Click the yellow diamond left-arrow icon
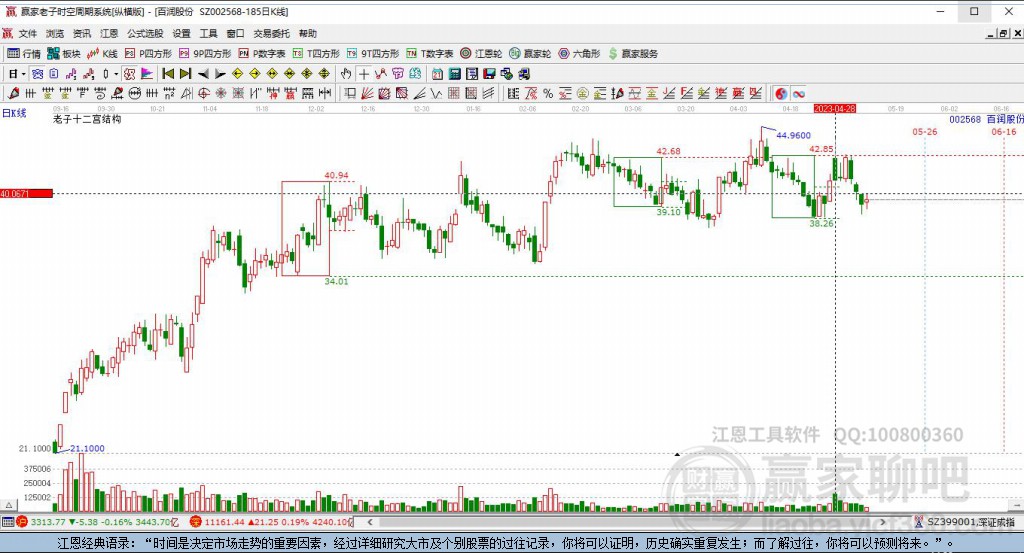This screenshot has width=1024, height=553. (238, 74)
